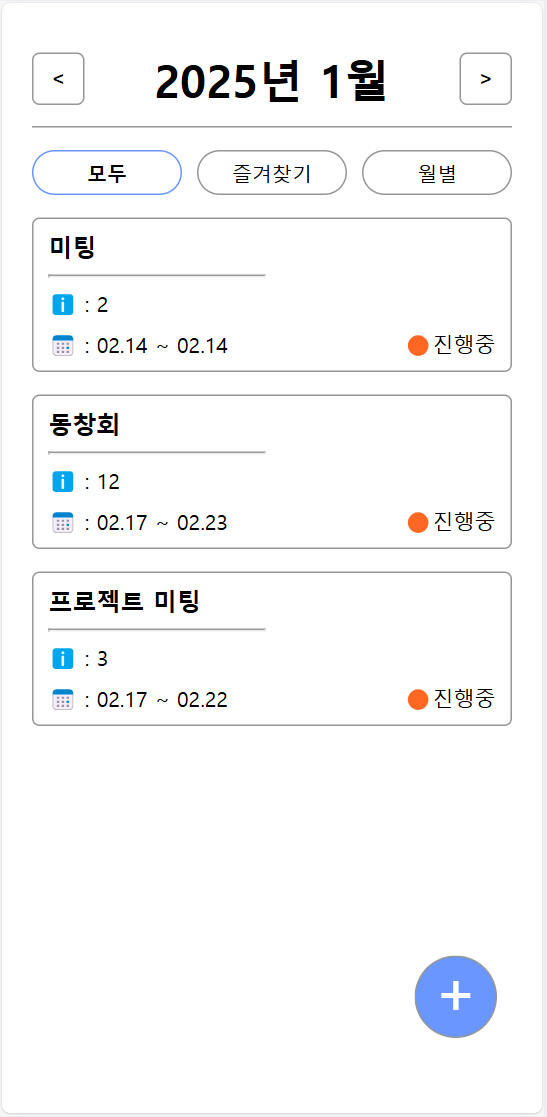This screenshot has width=547, height=1117.
Task: Go to previous month with < button
Action: 58,78
